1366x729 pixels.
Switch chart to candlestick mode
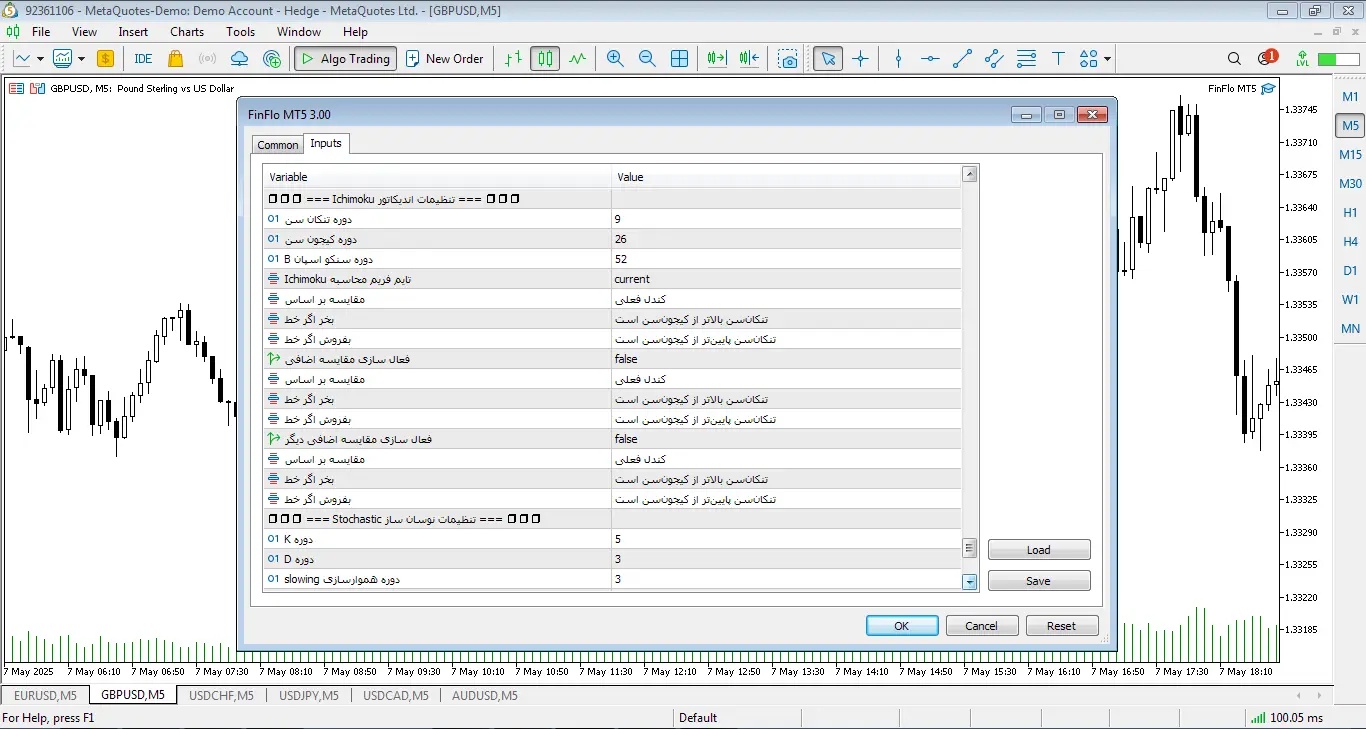(x=545, y=59)
